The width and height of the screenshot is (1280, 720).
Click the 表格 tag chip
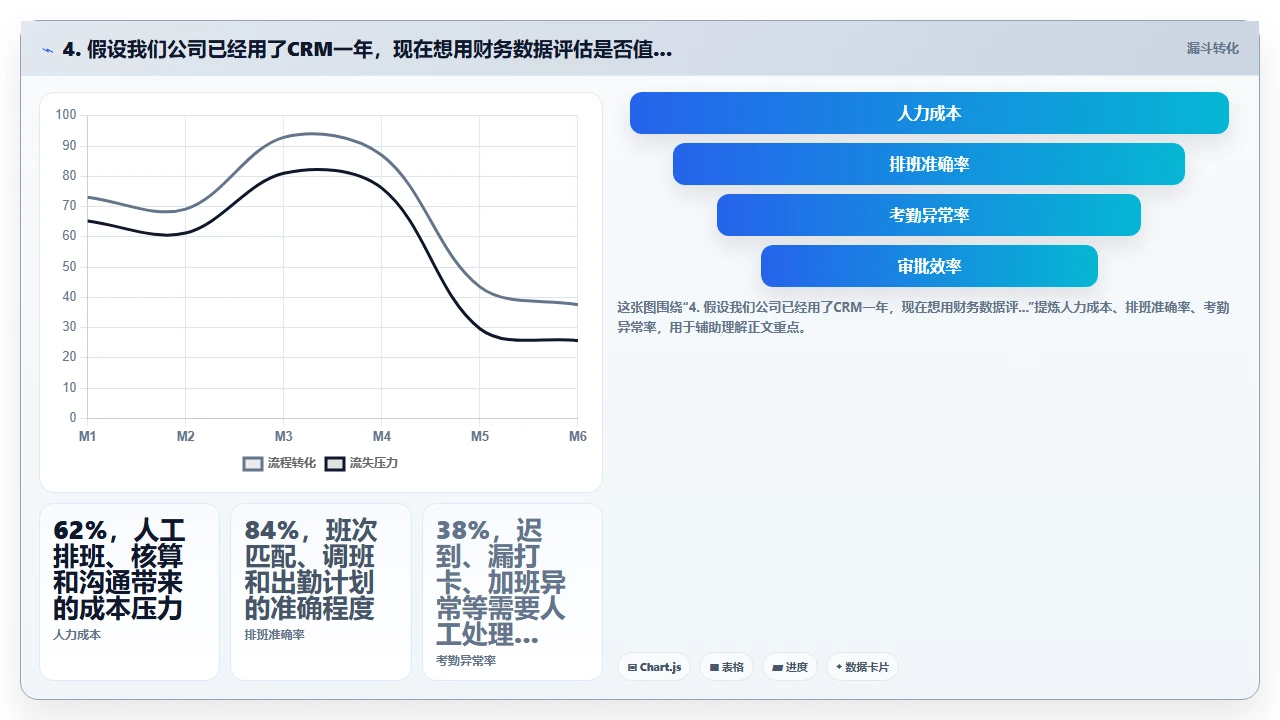pos(726,667)
